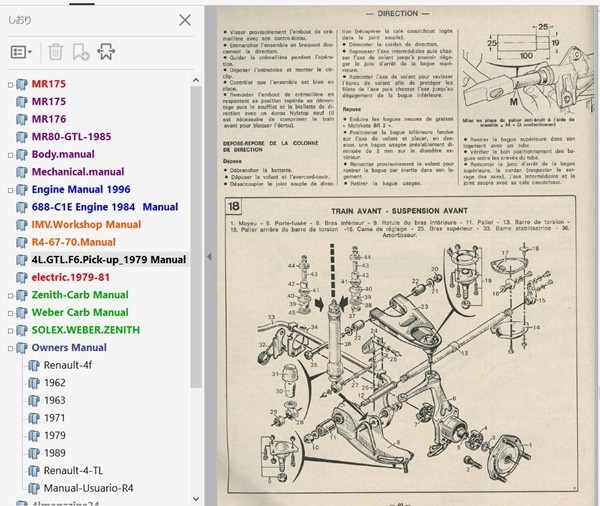Open the 1963 owners manual bookmark

coord(55,400)
